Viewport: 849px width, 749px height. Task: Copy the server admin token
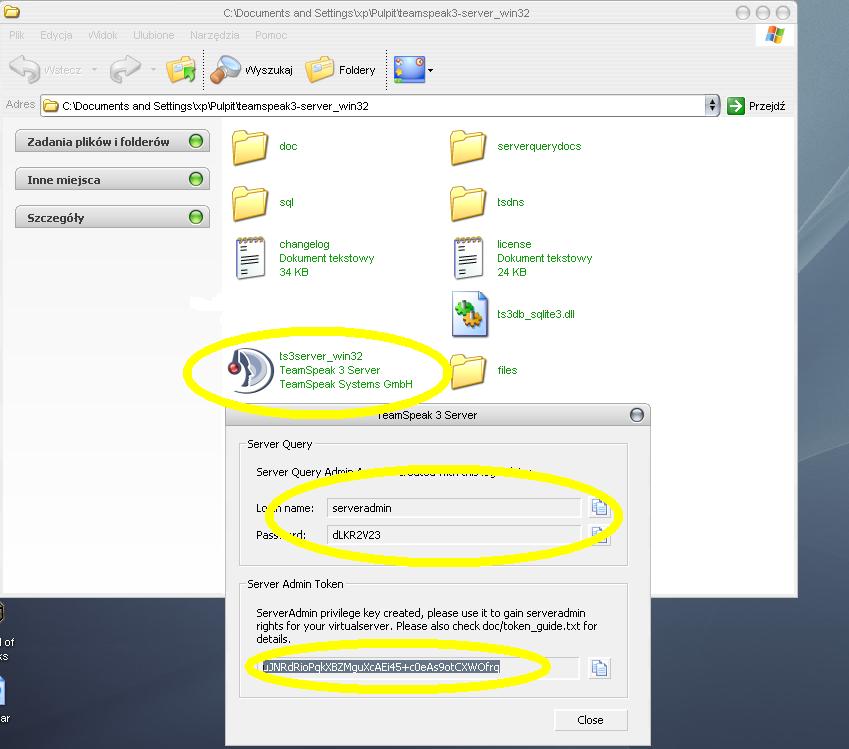tap(599, 668)
